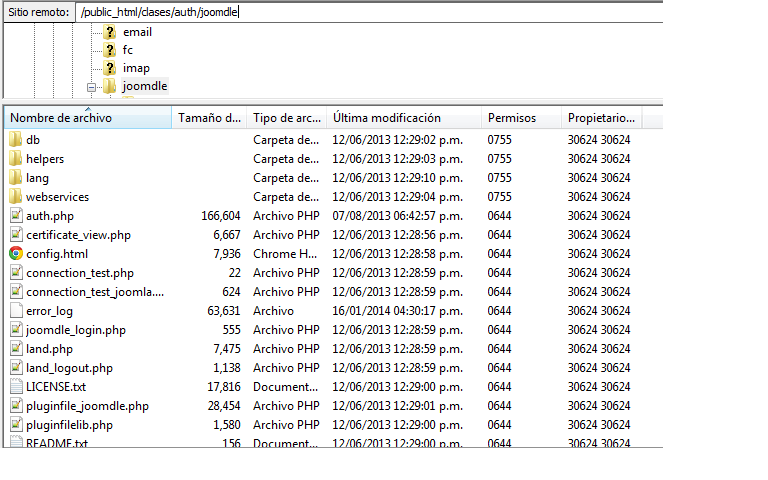Viewport: 768px width, 480px height.
Task: Click the joomdle folder icon in tree
Action: pyautogui.click(x=110, y=86)
